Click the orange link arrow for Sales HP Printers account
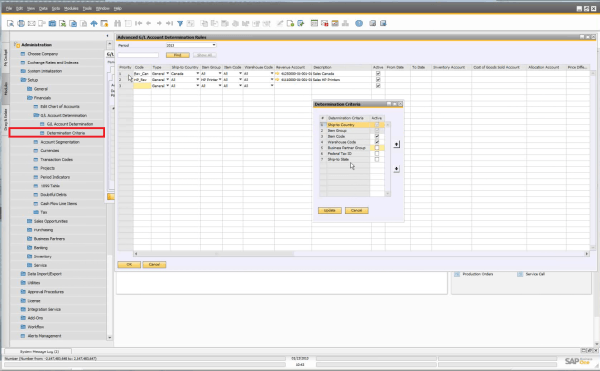Image resolution: width=600 pixels, height=371 pixels. point(277,80)
